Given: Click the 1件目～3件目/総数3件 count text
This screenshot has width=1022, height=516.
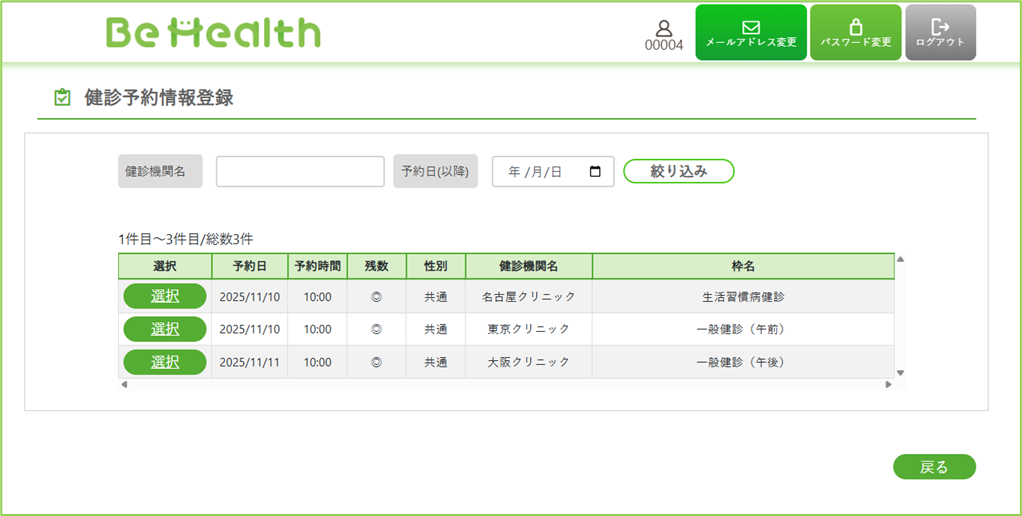Looking at the screenshot, I should coord(186,239).
